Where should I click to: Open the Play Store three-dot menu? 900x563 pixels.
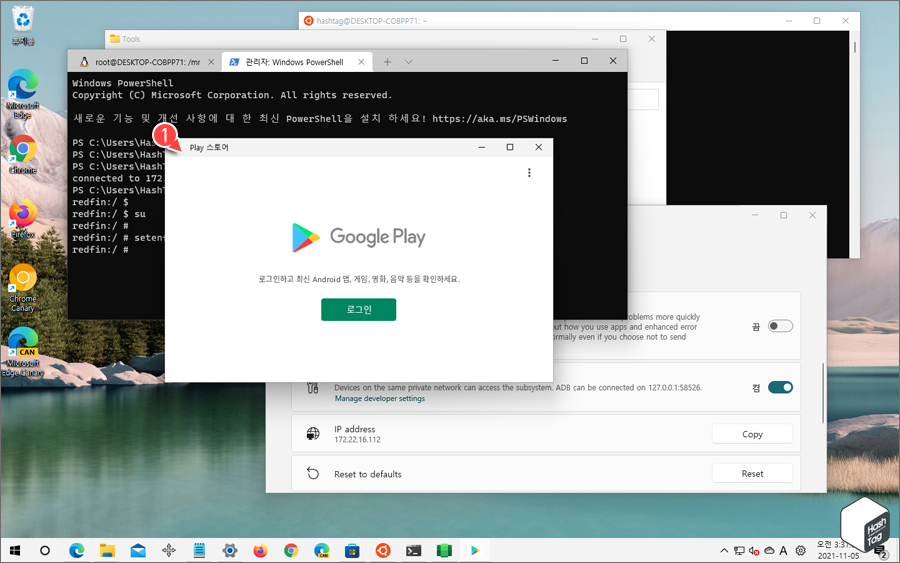click(529, 173)
